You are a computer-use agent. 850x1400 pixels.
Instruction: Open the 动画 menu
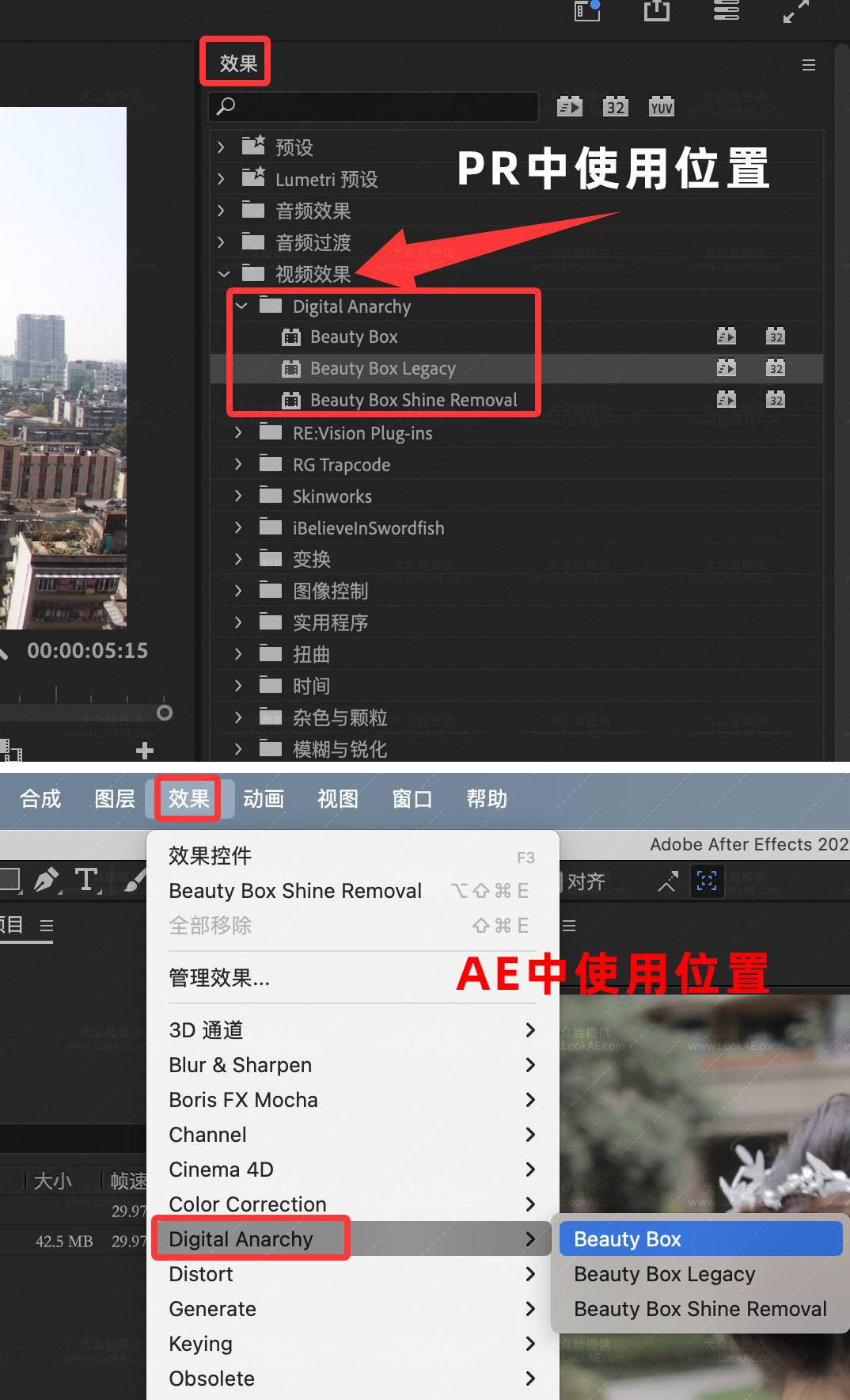tap(264, 799)
